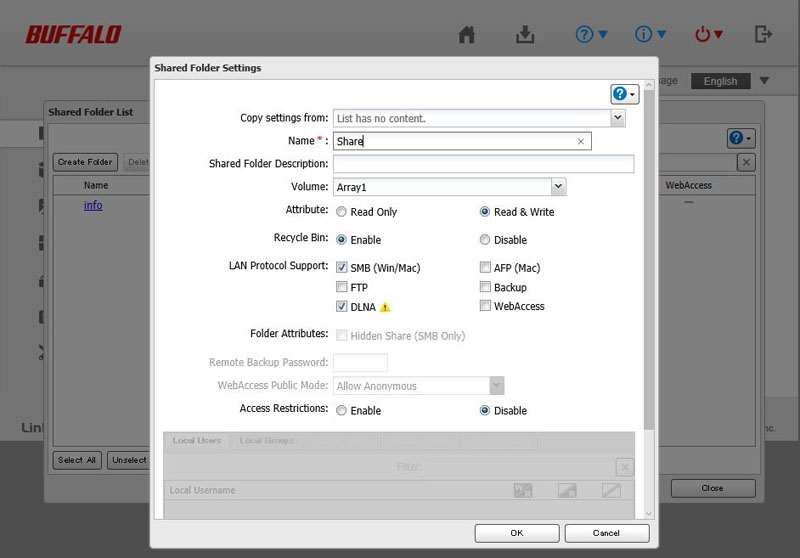Open the 'Copy settings from' dropdown arrow
800x558 pixels.
point(617,118)
